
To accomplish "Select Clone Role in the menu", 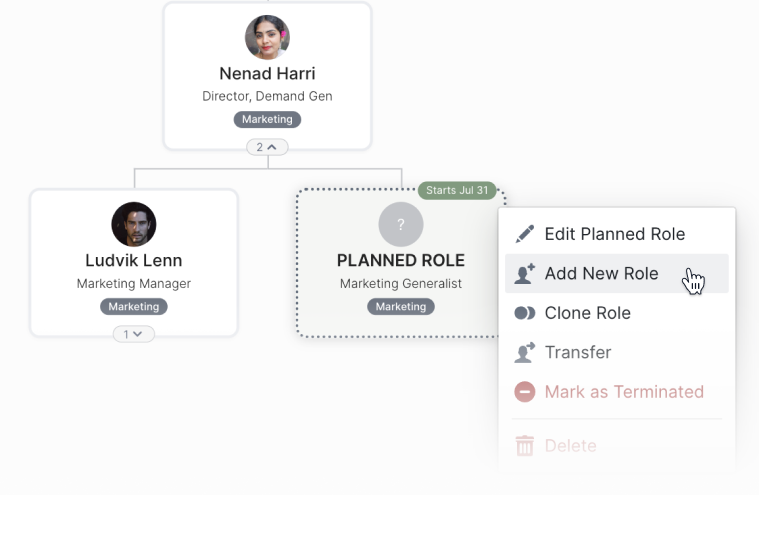I will (587, 313).
